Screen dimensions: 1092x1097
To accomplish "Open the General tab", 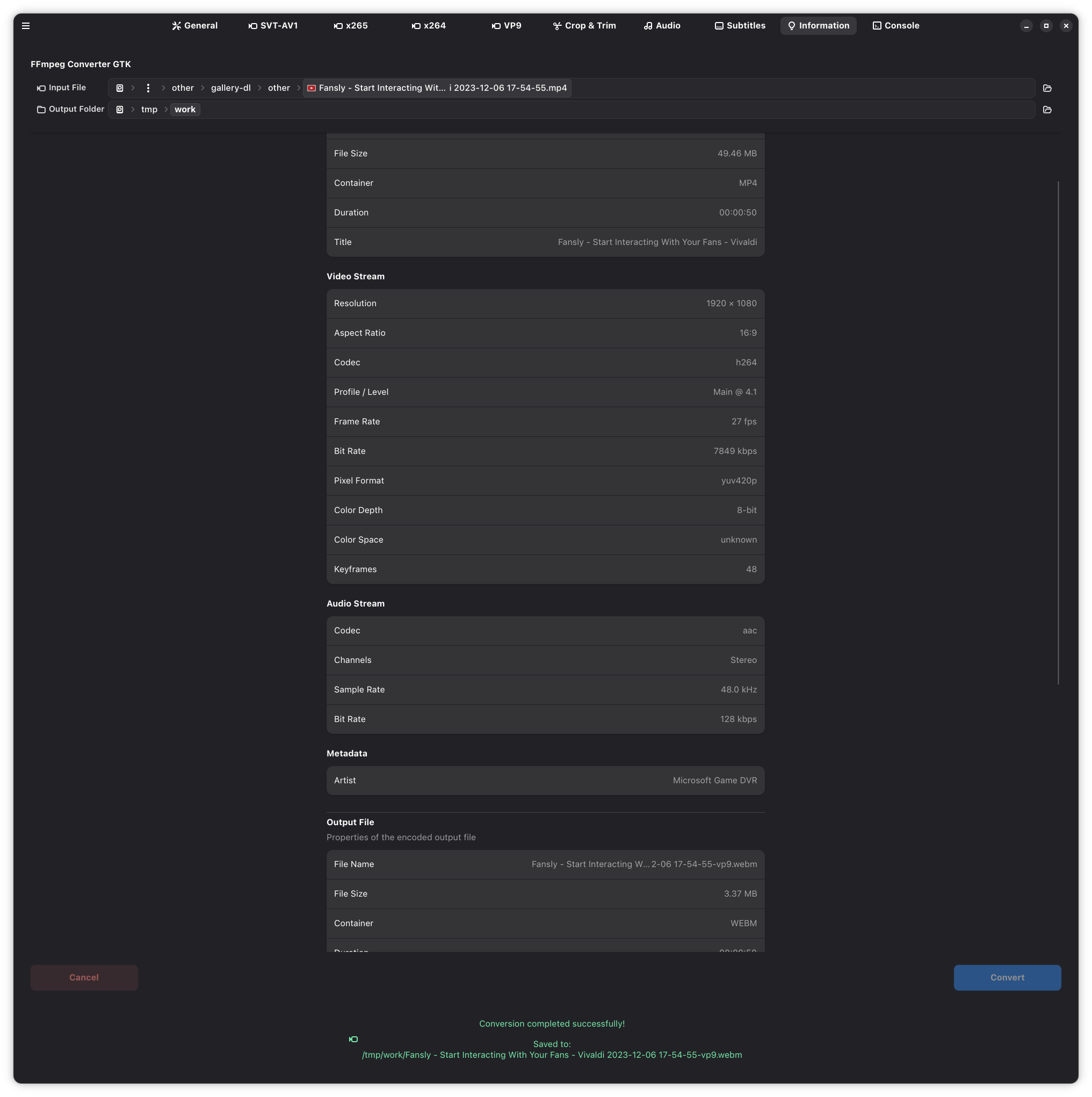I will coord(195,26).
